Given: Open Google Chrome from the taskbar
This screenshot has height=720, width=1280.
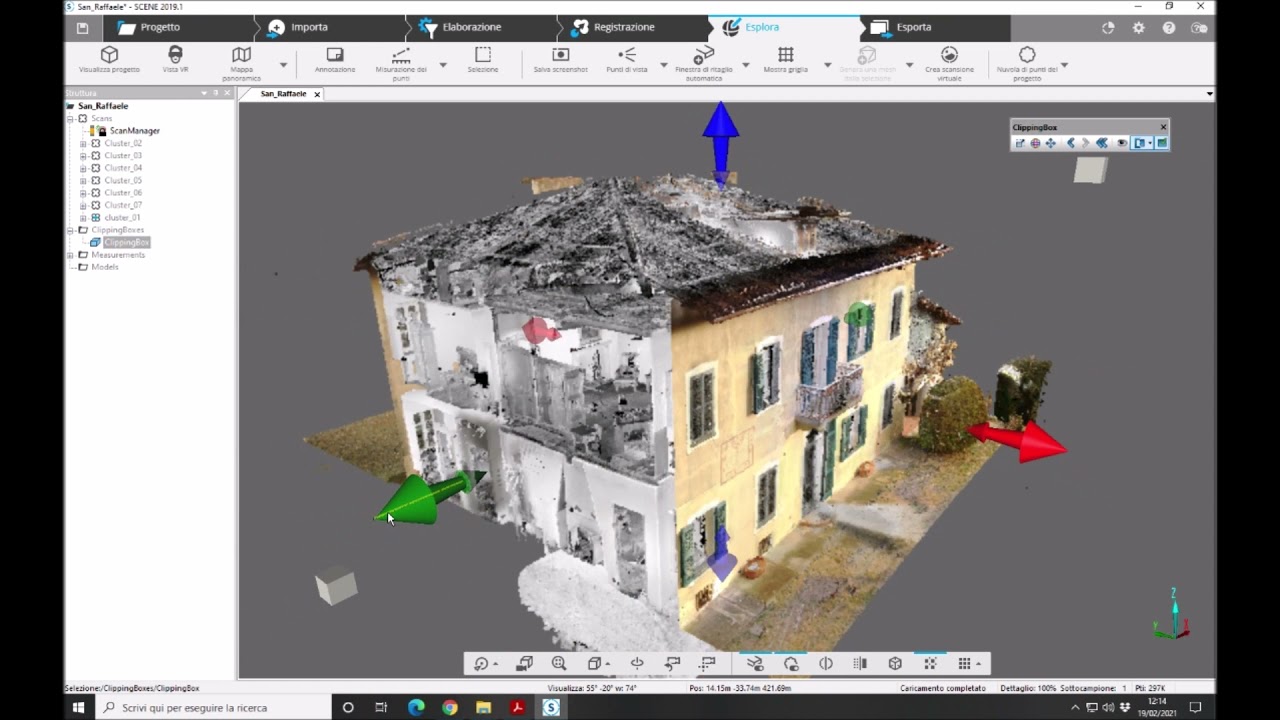Looking at the screenshot, I should [450, 707].
